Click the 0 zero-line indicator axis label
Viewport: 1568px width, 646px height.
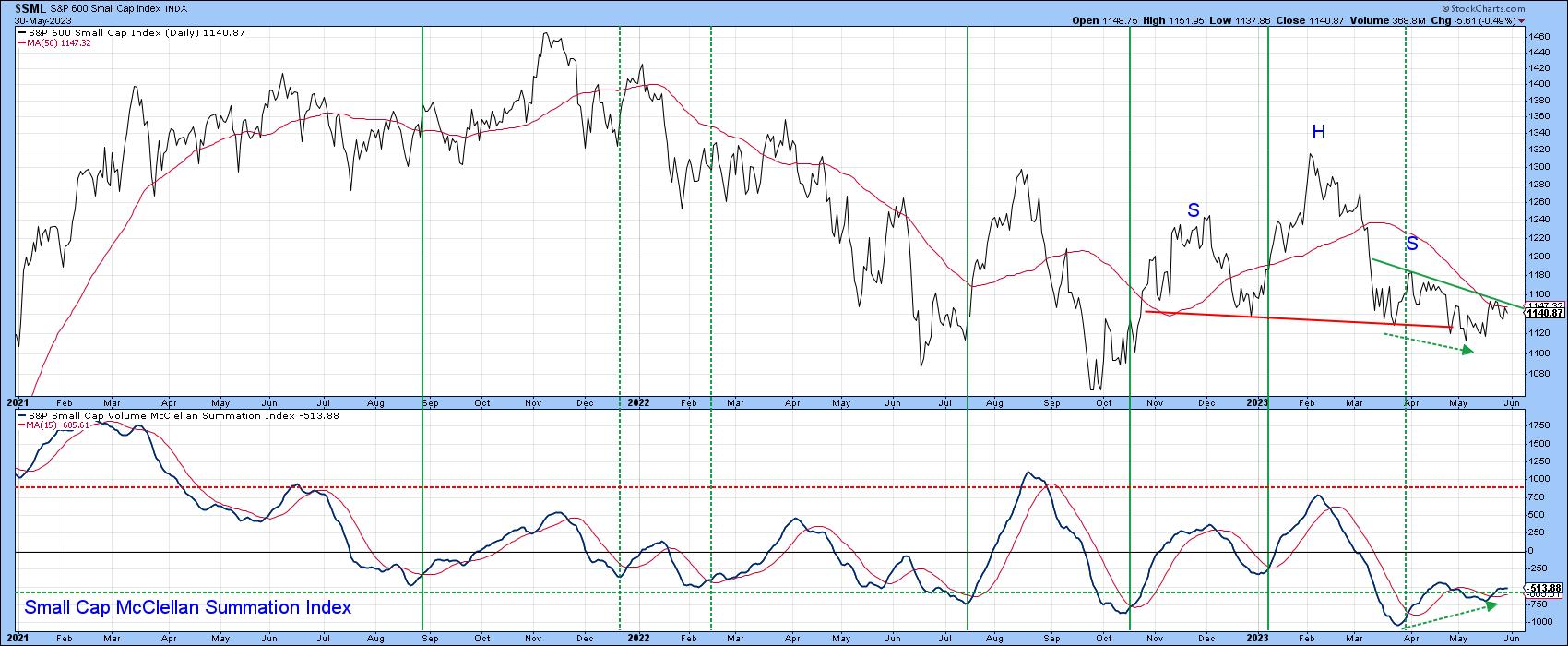coord(1532,551)
